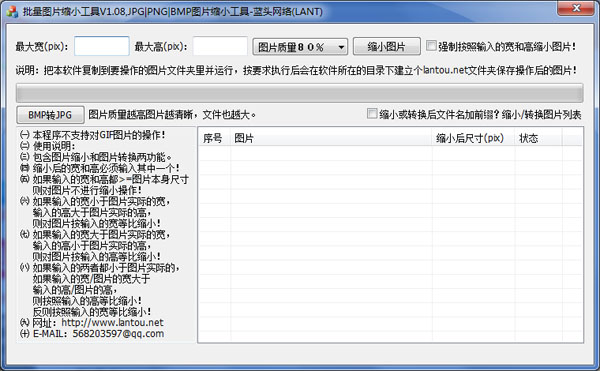
Task: Focus the 最大宽(pix) input field
Action: [102, 46]
